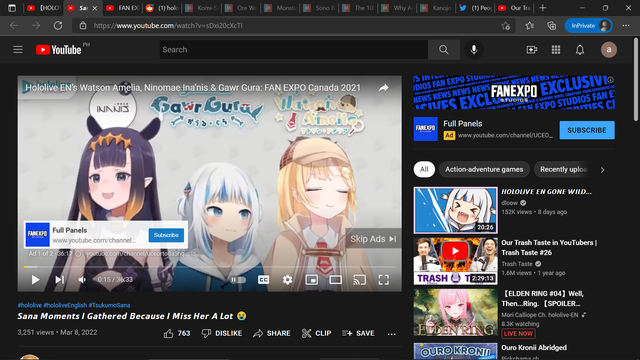Open the Create video icon
Screen dimensions: 640x360
[x=531, y=50]
